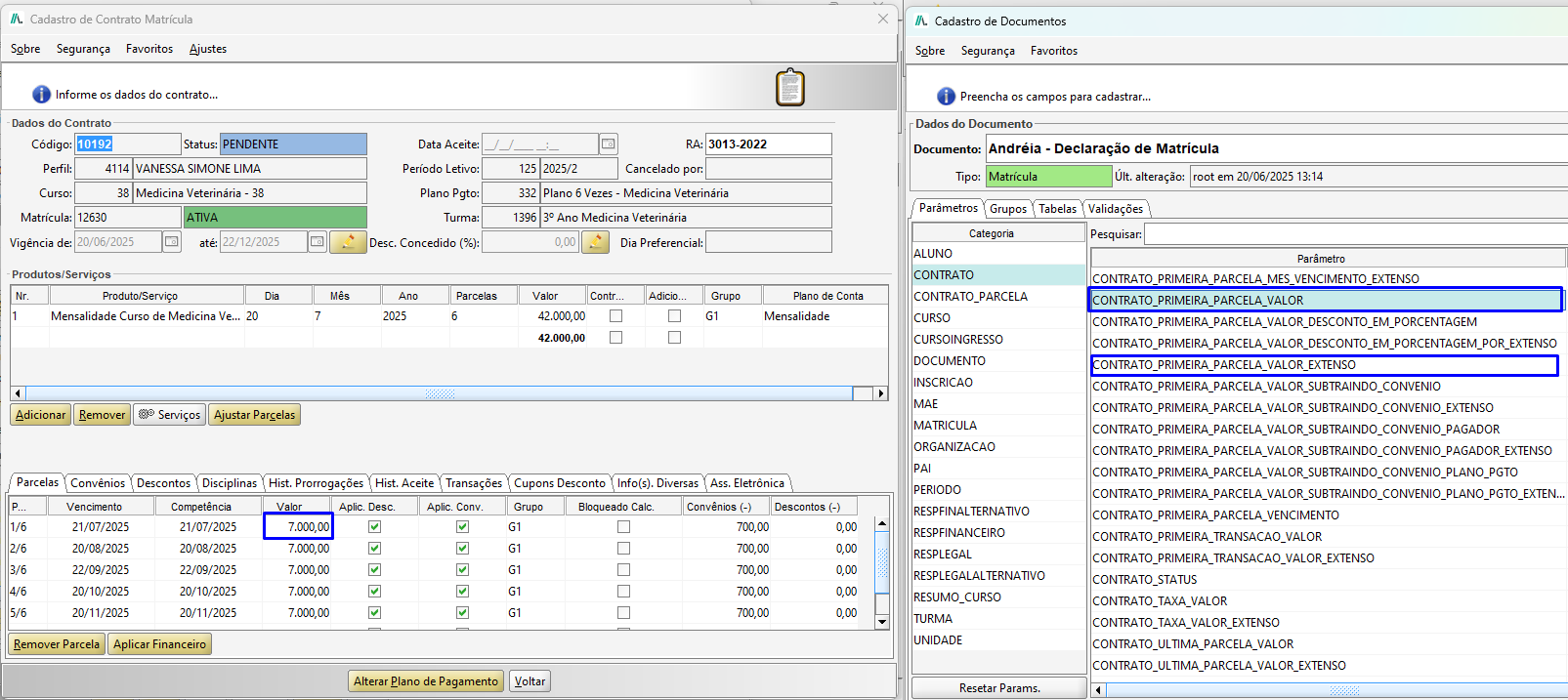Image resolution: width=1568 pixels, height=700 pixels.
Task: Switch to Descontos tab
Action: [x=163, y=483]
